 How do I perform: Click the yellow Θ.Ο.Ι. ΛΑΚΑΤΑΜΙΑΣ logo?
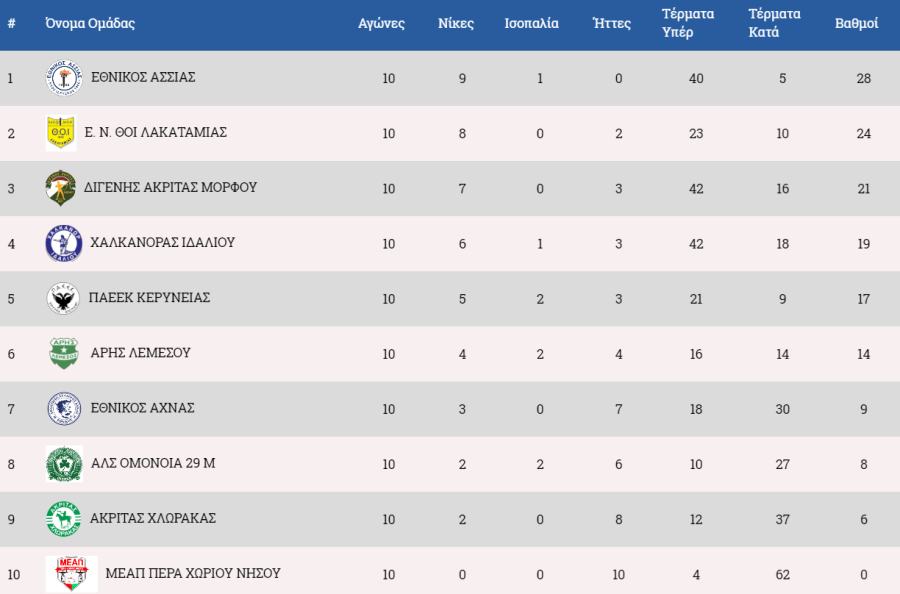coord(61,133)
